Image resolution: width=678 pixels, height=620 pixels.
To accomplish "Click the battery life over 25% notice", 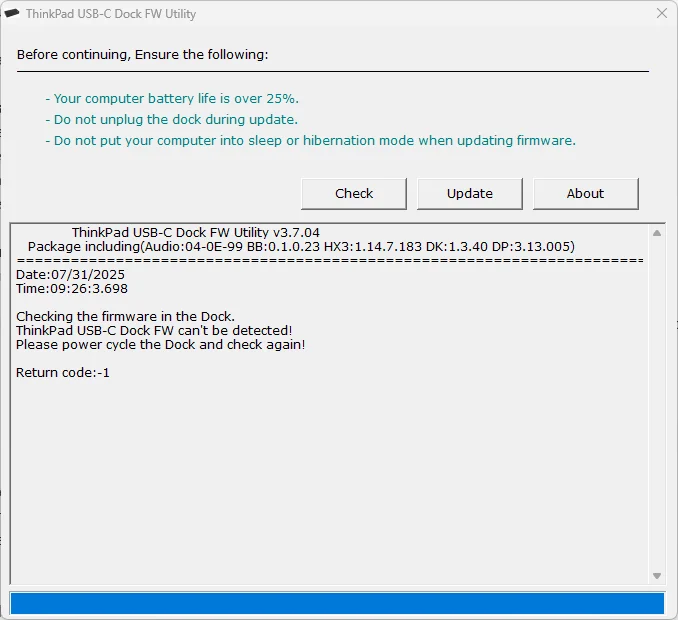I will click(172, 99).
